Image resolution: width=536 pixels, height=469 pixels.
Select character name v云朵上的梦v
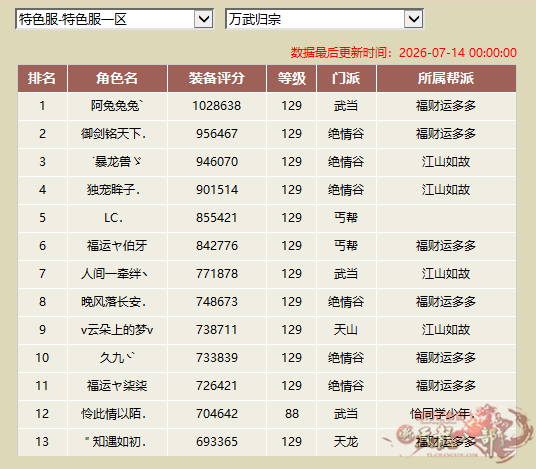[x=117, y=330]
